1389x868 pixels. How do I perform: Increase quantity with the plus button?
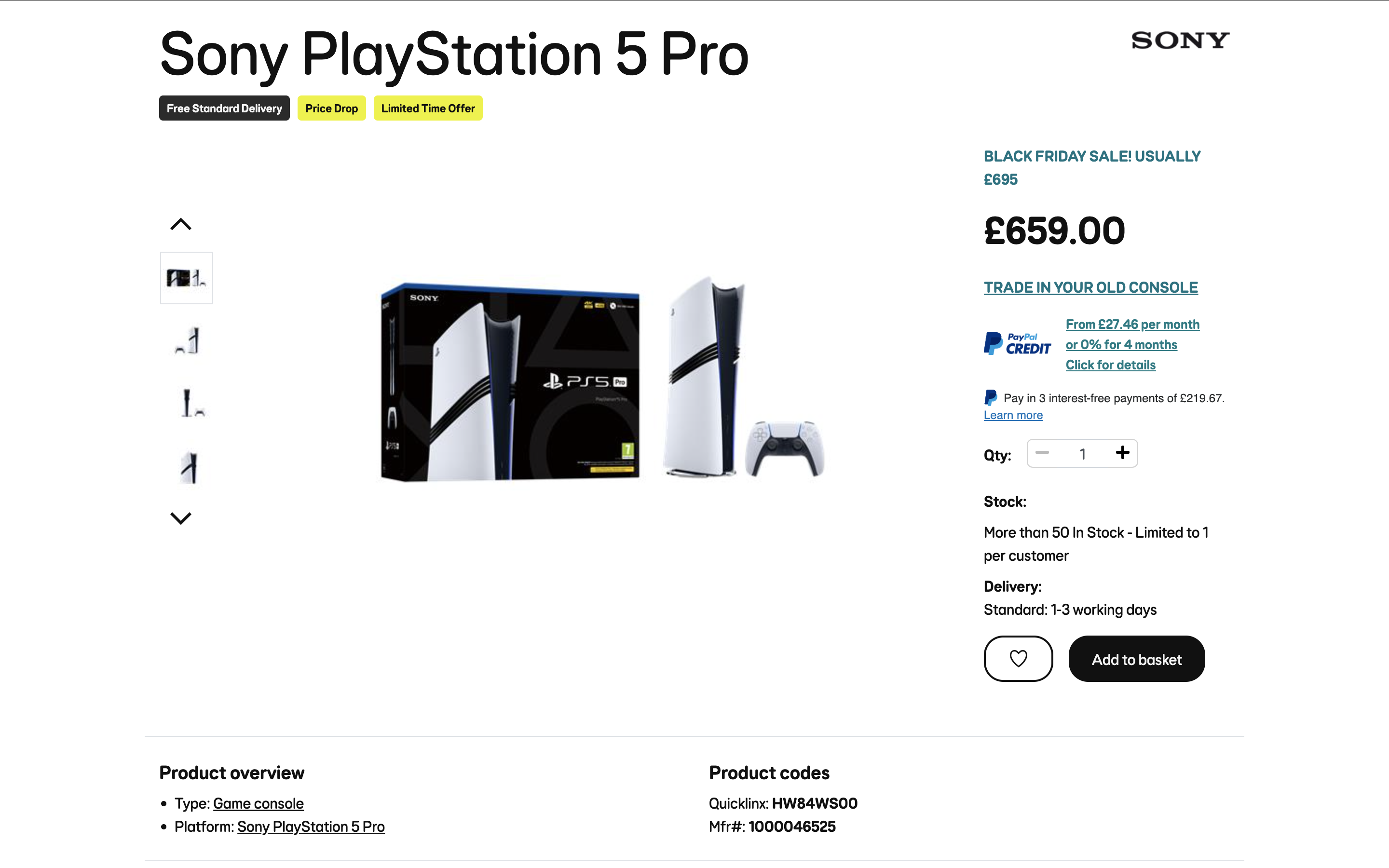pos(1122,453)
